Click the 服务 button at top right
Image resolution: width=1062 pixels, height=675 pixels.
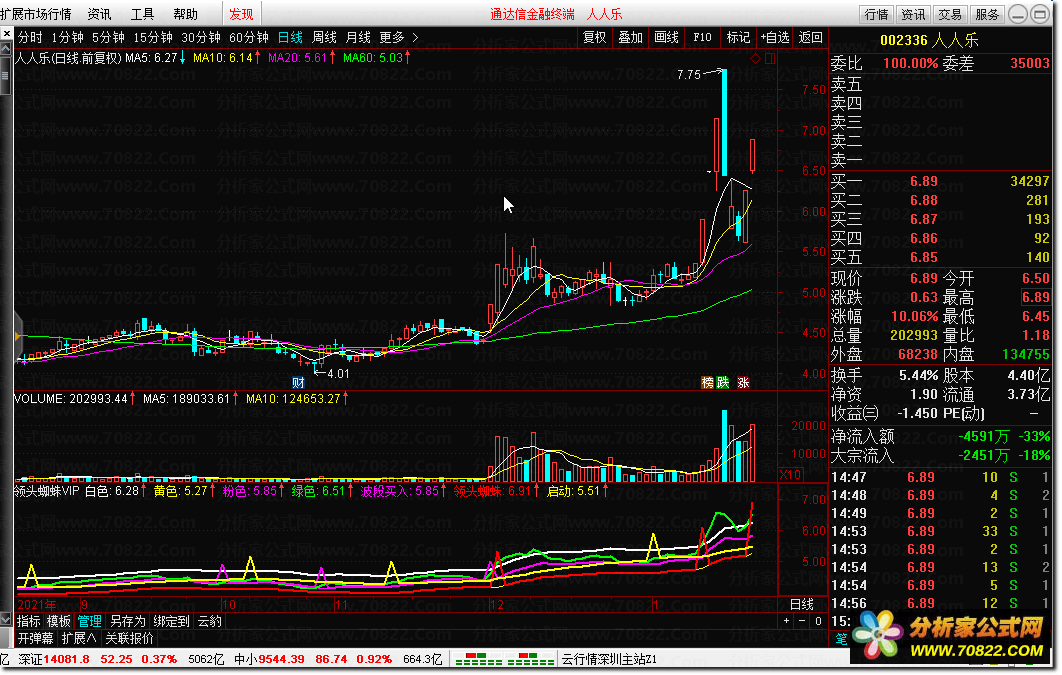pos(987,14)
